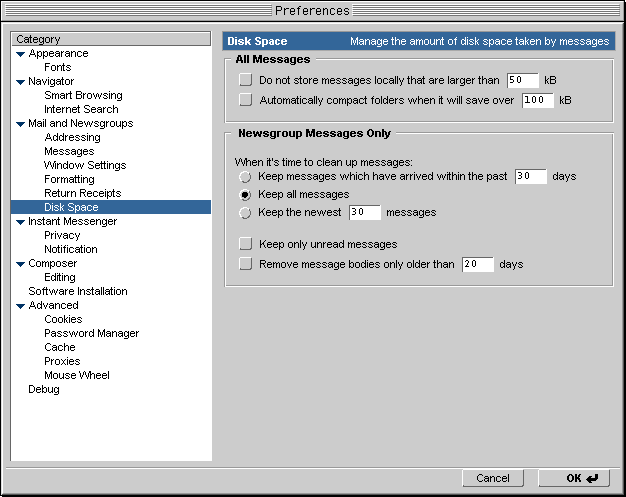Check 'Remove message bodies only older than'
This screenshot has width=626, height=497.
tap(245, 263)
